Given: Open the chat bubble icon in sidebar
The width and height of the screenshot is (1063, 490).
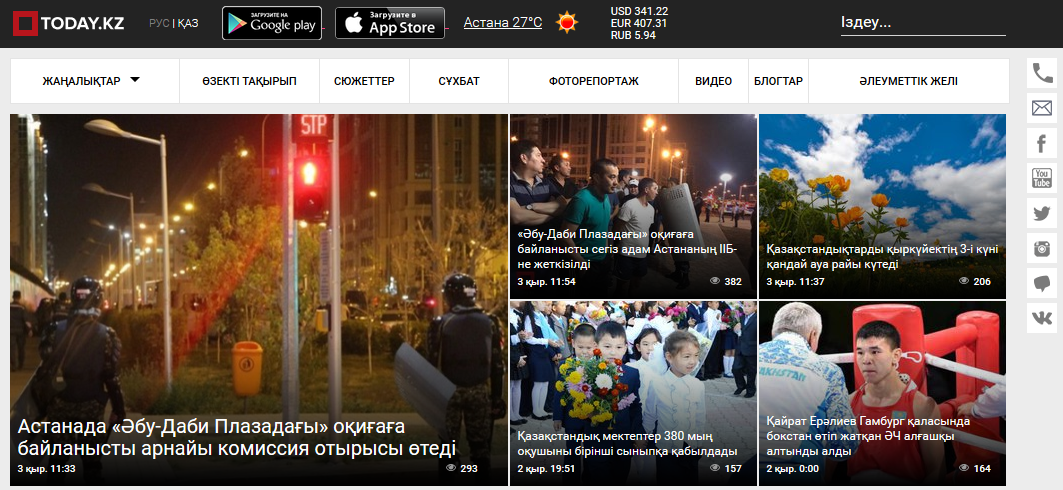Looking at the screenshot, I should pyautogui.click(x=1041, y=283).
